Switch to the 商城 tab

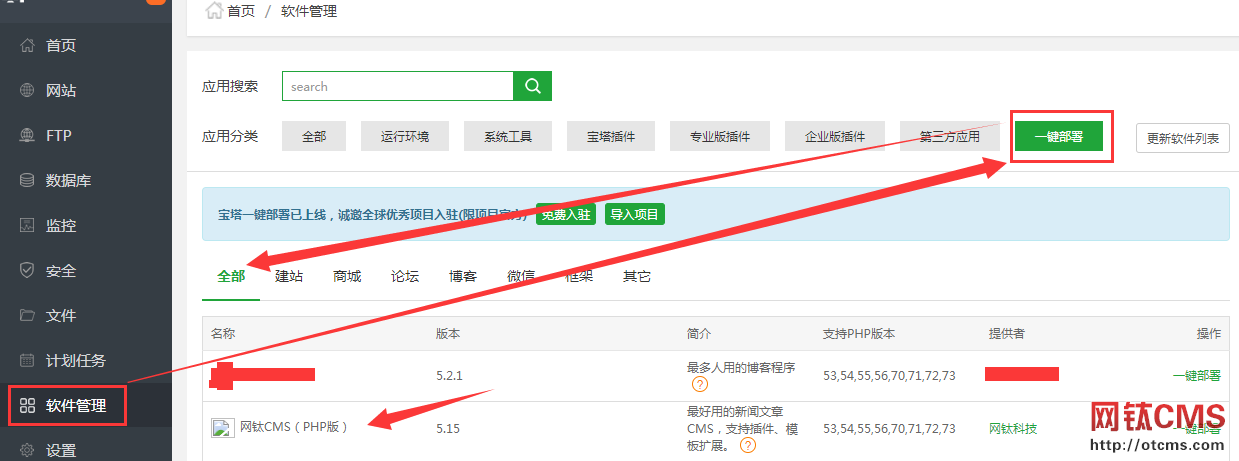347,276
